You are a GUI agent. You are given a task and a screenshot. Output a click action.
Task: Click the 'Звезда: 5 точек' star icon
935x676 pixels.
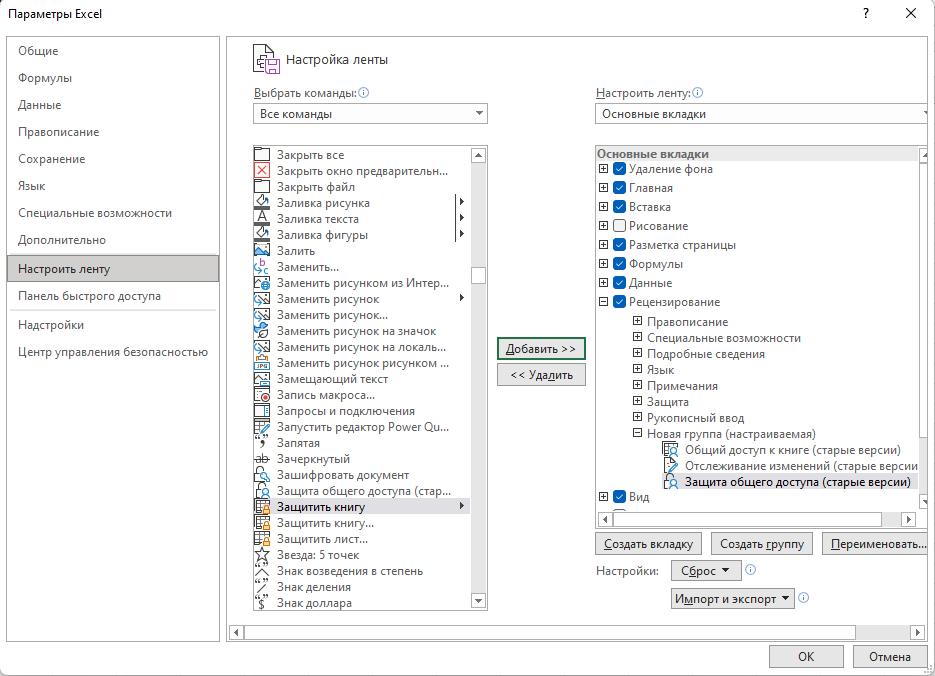262,555
